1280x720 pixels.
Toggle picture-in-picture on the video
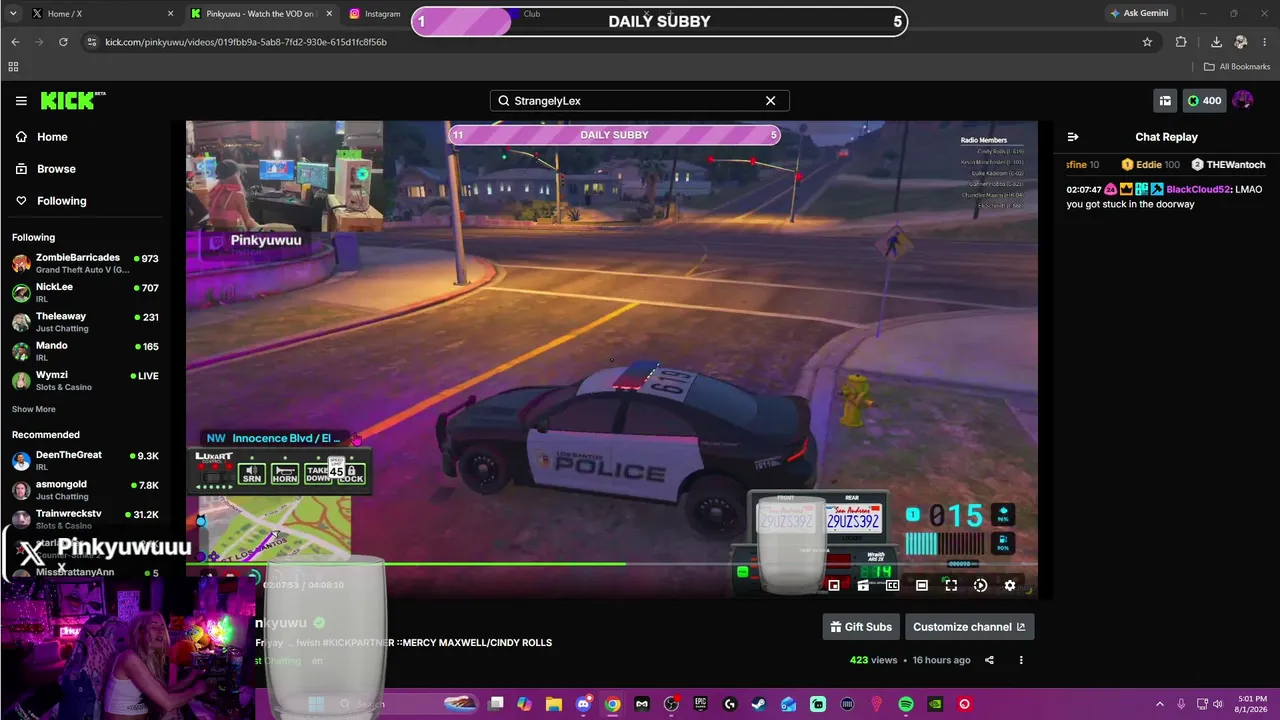(x=834, y=586)
